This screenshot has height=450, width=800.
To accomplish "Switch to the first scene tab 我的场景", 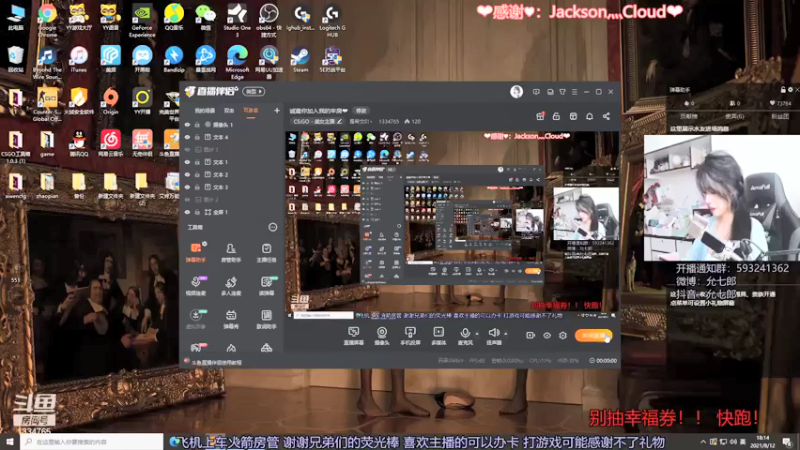I will 205,111.
